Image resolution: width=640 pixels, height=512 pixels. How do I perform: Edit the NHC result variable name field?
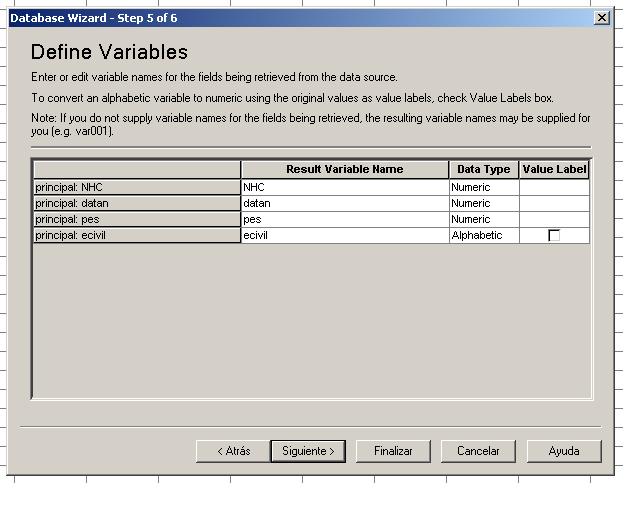(x=344, y=187)
